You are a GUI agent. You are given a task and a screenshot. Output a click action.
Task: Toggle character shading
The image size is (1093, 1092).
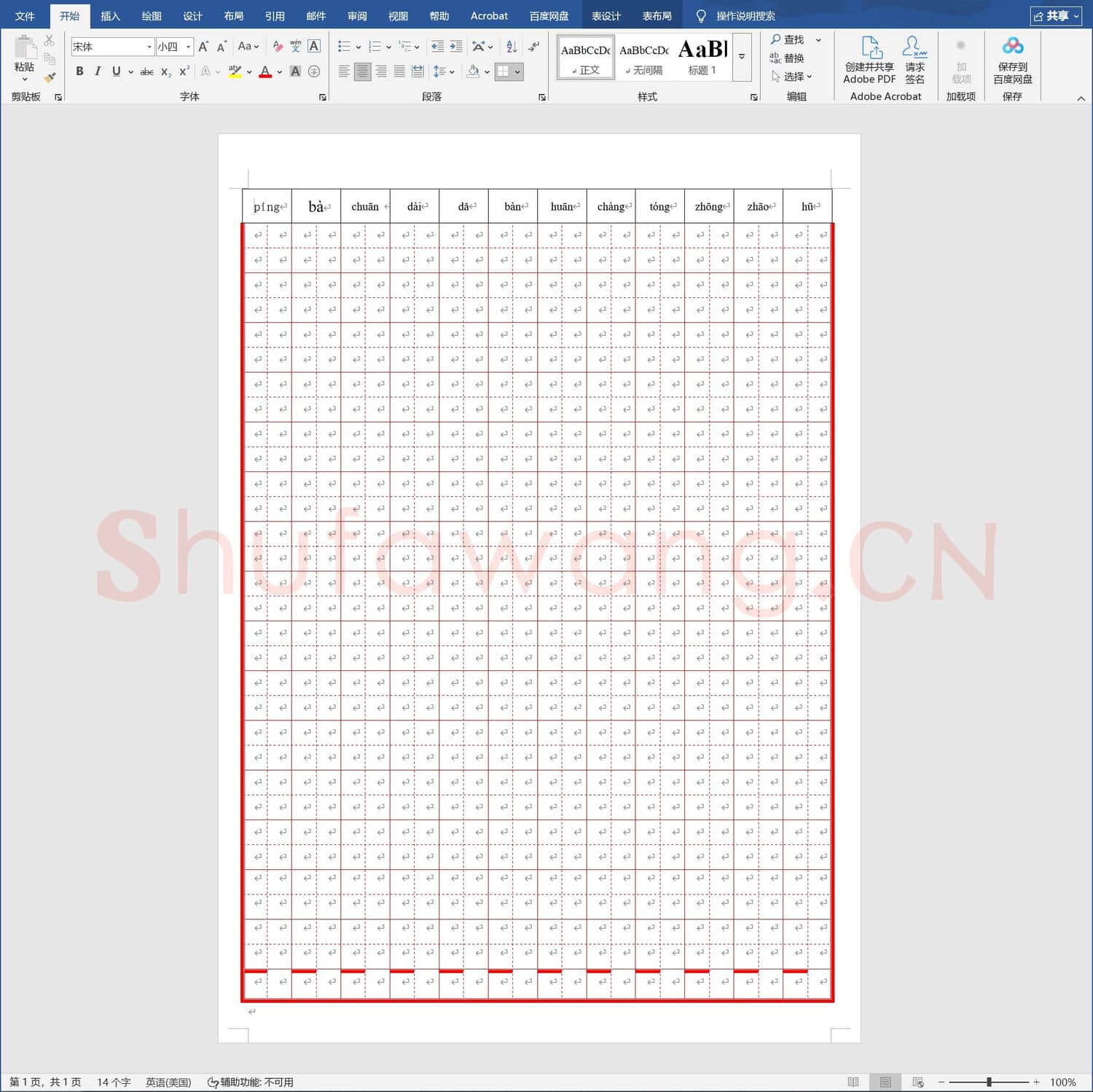point(295,71)
